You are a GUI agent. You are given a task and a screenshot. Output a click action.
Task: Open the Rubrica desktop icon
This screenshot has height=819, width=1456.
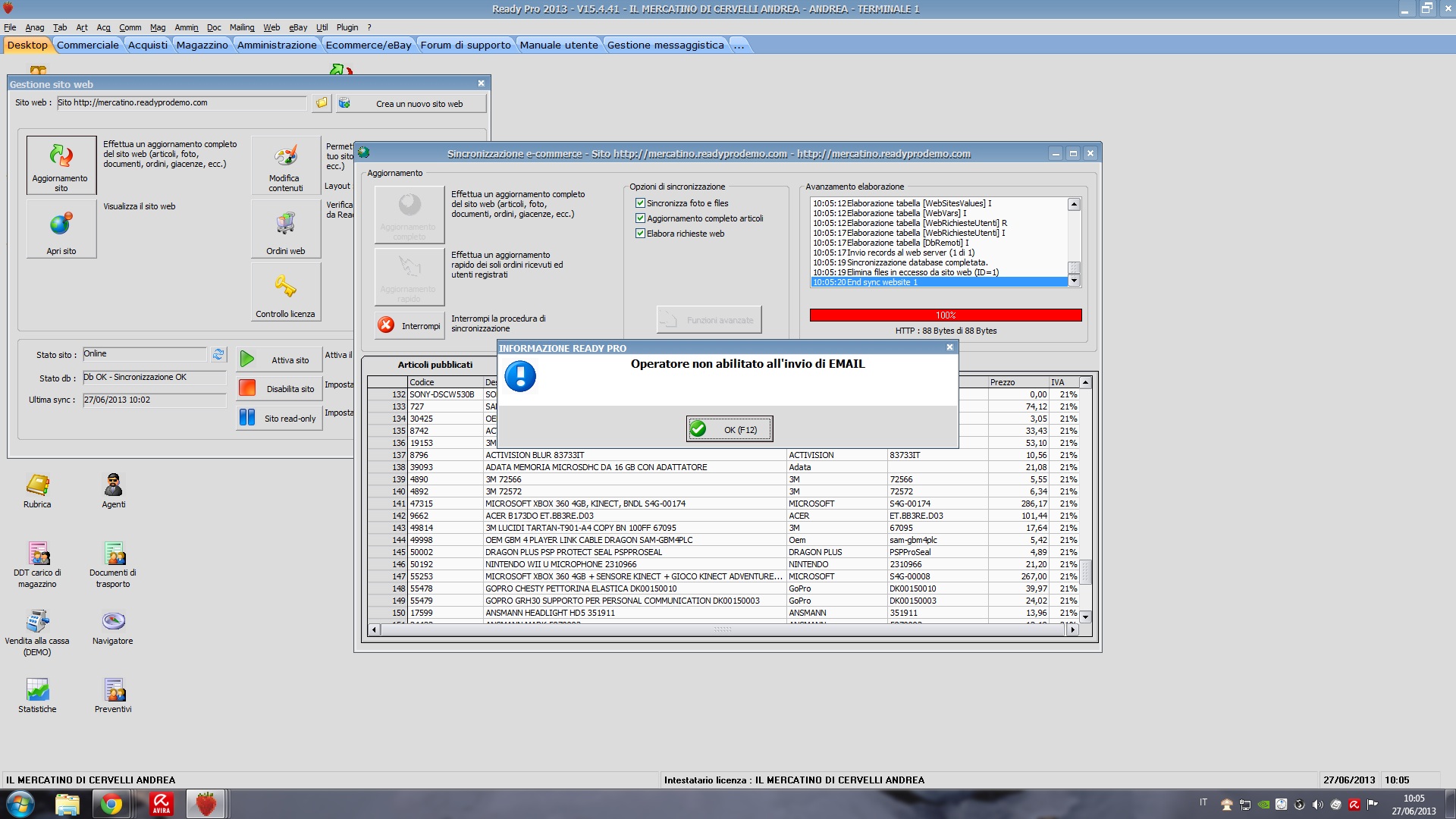[37, 485]
